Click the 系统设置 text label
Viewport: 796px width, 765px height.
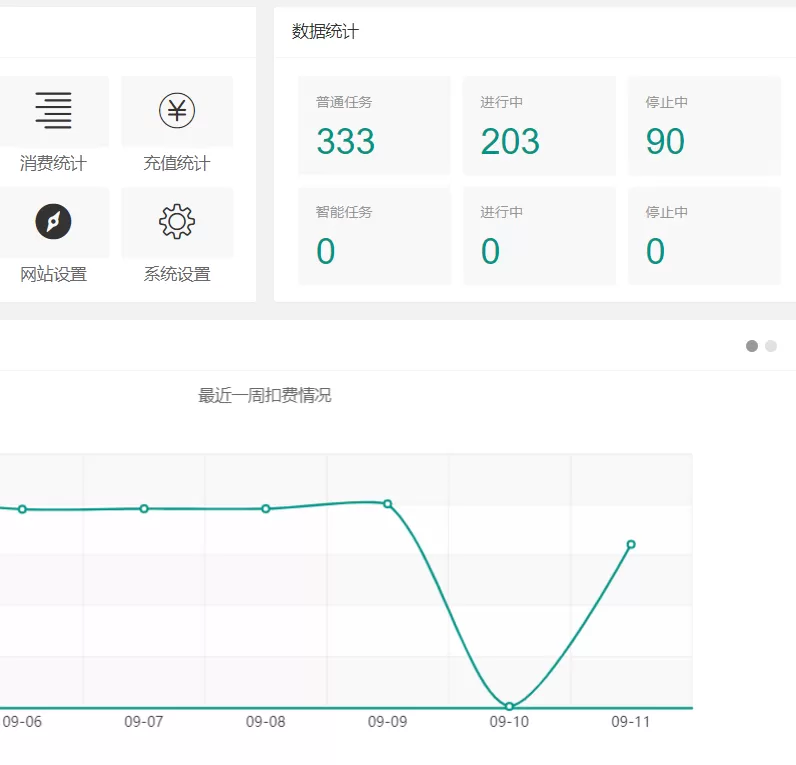pyautogui.click(x=177, y=274)
